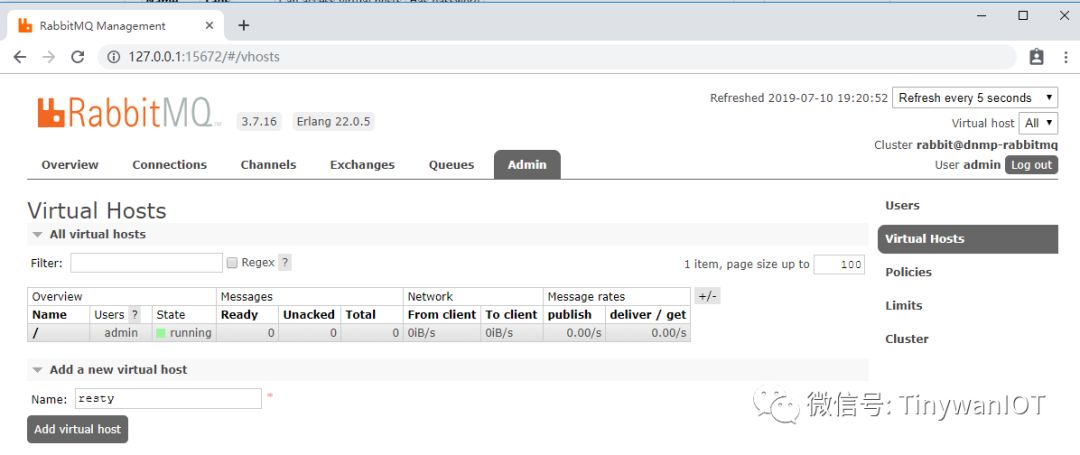Open the '/' virtual host link
The image size is (1080, 455).
point(34,332)
